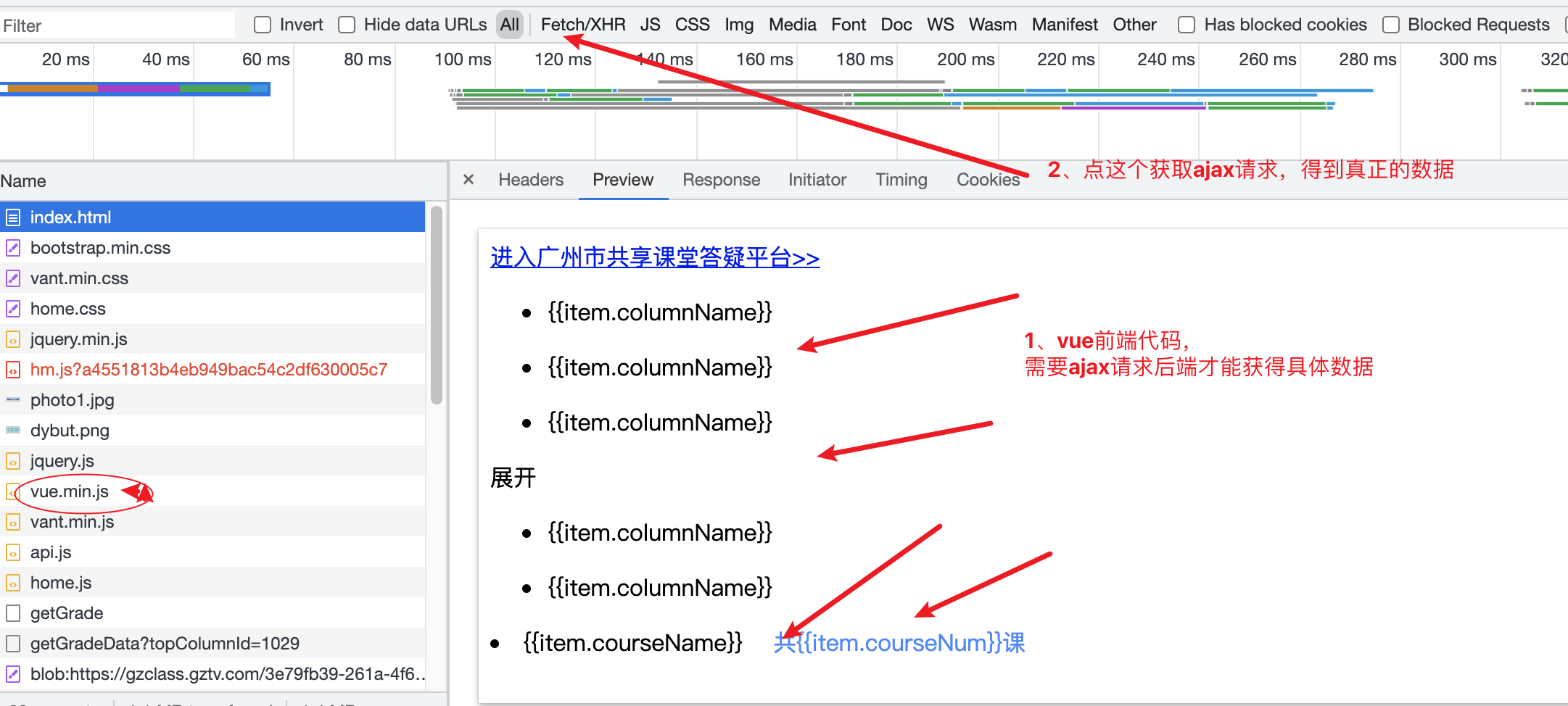Screen dimensions: 1568x706
Task: Filter requests by CSS
Action: (x=693, y=25)
